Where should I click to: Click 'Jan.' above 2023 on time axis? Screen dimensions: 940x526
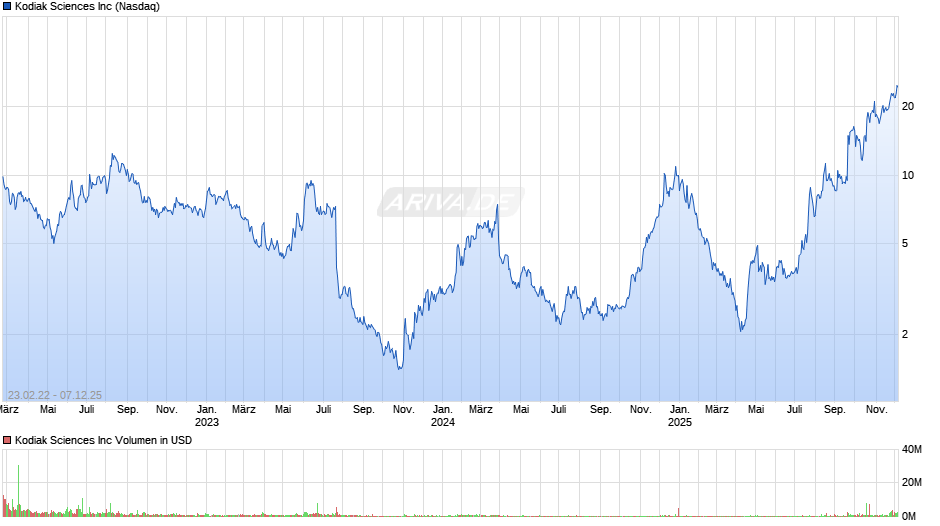[207, 409]
